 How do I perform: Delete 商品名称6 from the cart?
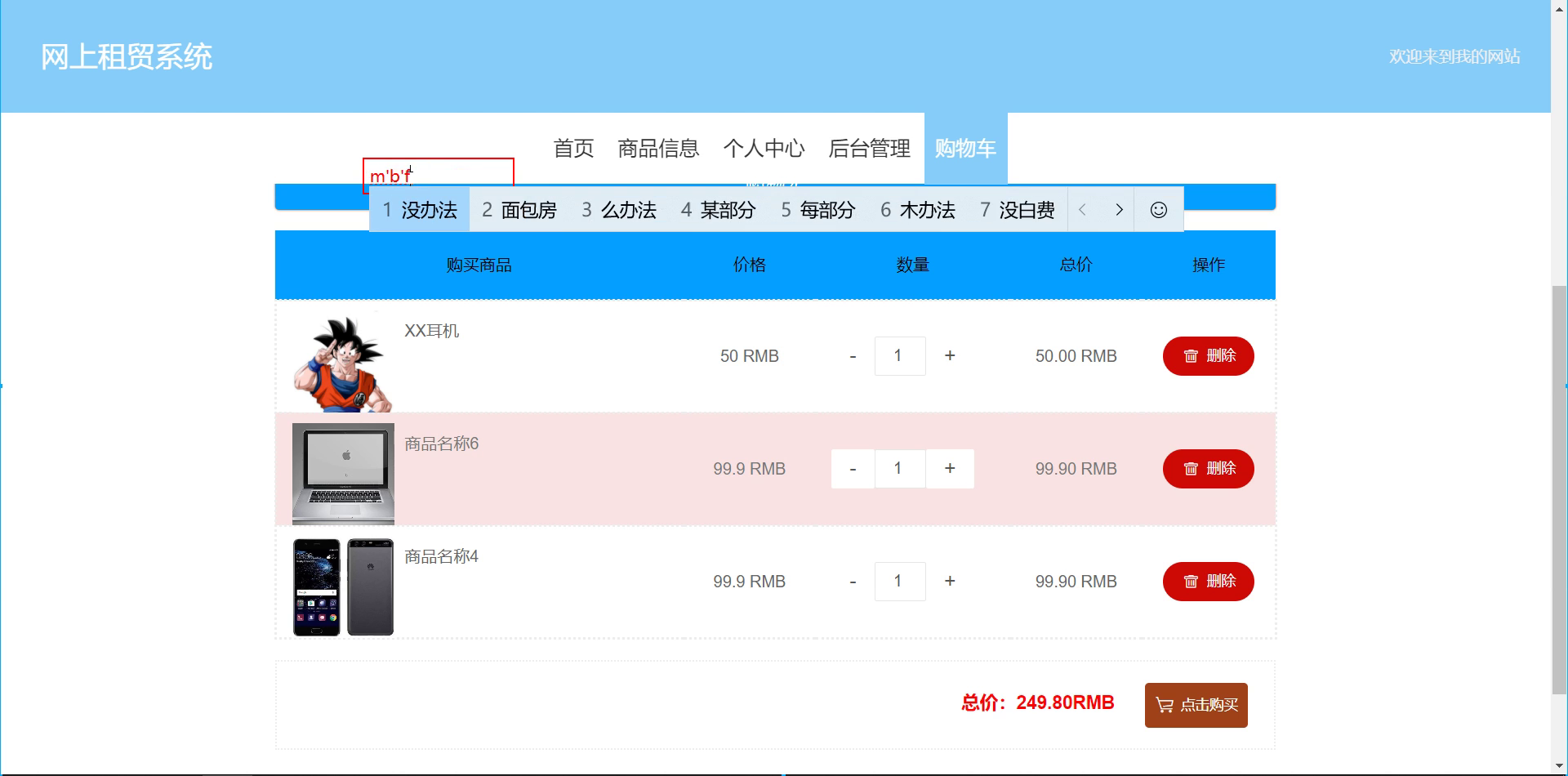[1209, 469]
